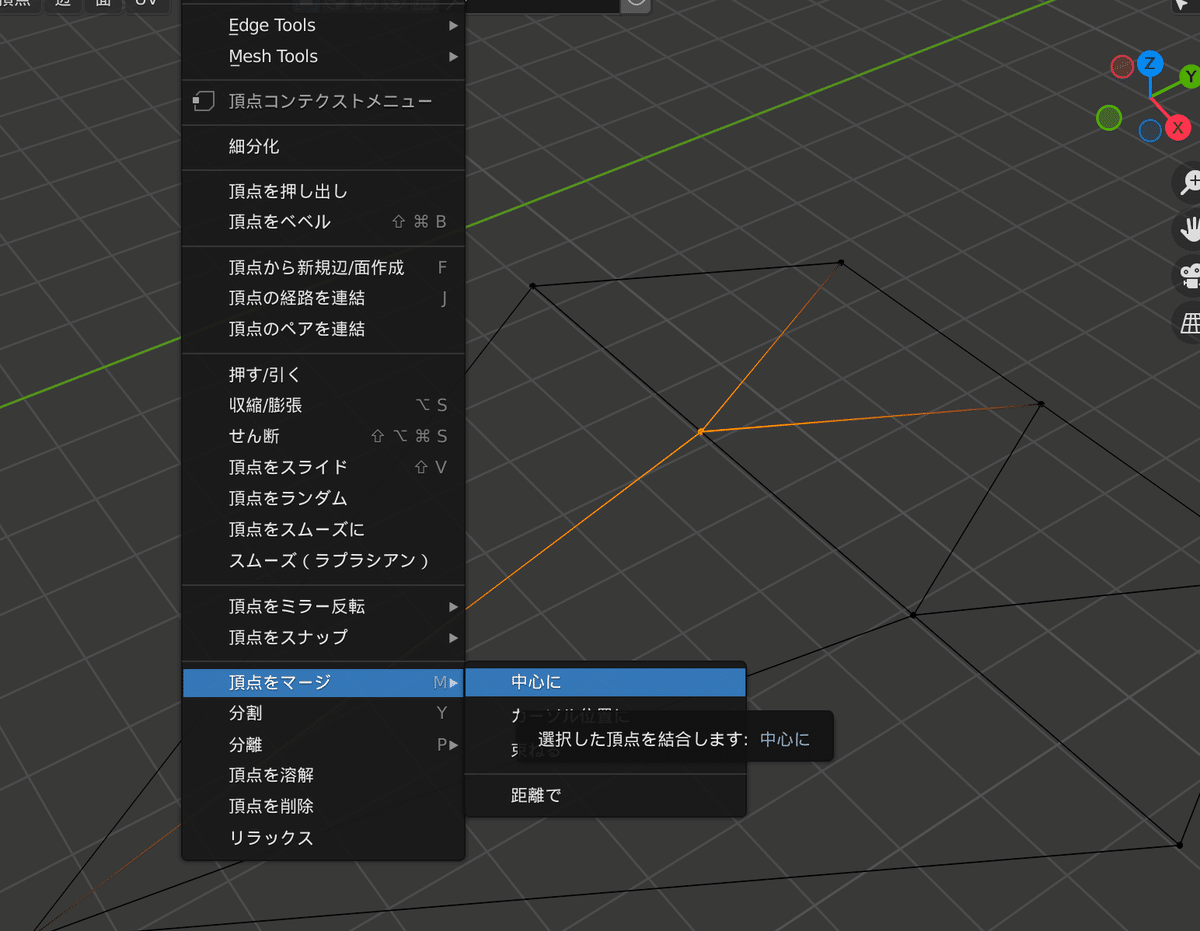1200x931 pixels.
Task: Choose 頂点をランダム entry
Action: 323,498
